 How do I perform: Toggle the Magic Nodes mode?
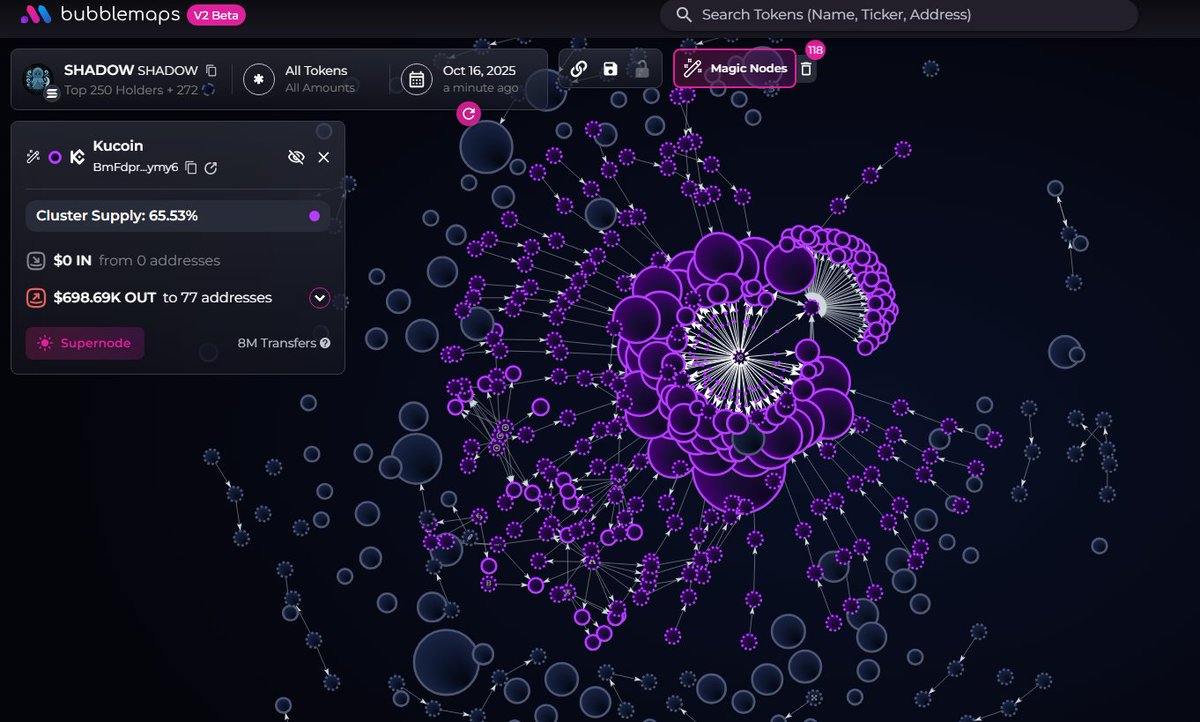pyautogui.click(x=735, y=69)
